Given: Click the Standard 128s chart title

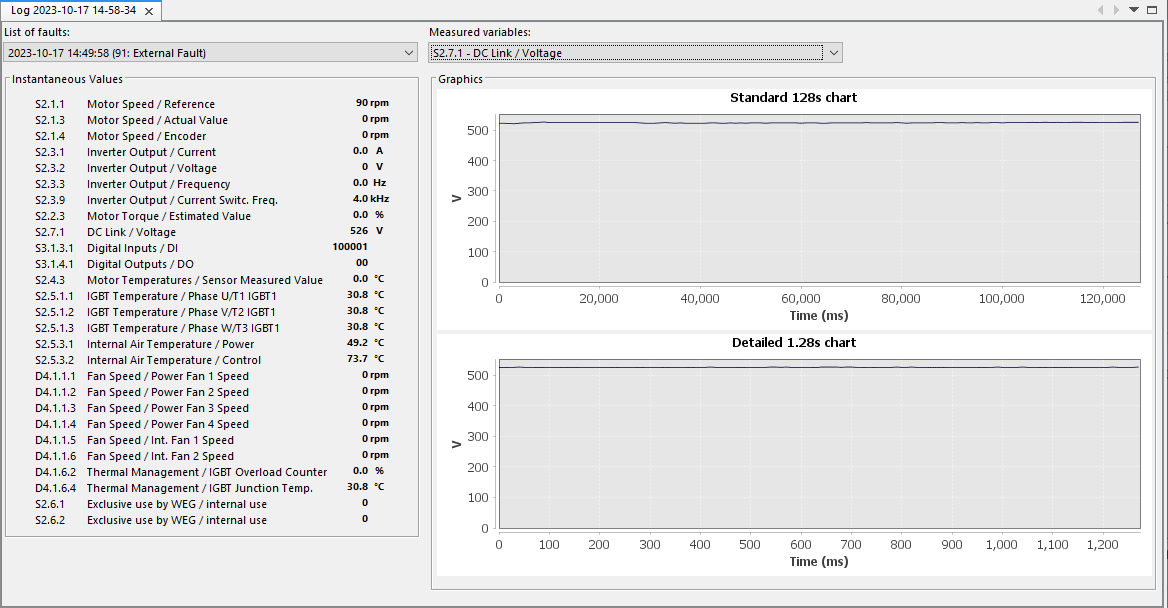Looking at the screenshot, I should pyautogui.click(x=793, y=98).
